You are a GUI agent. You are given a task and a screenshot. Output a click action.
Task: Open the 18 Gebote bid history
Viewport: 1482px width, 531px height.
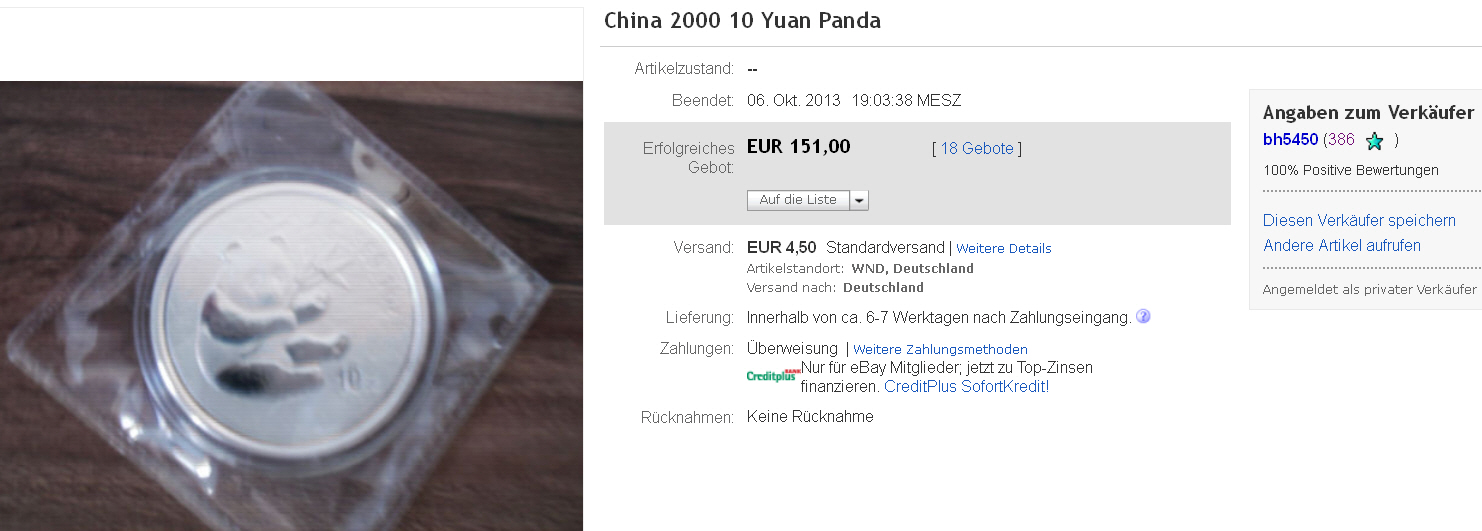(x=977, y=149)
